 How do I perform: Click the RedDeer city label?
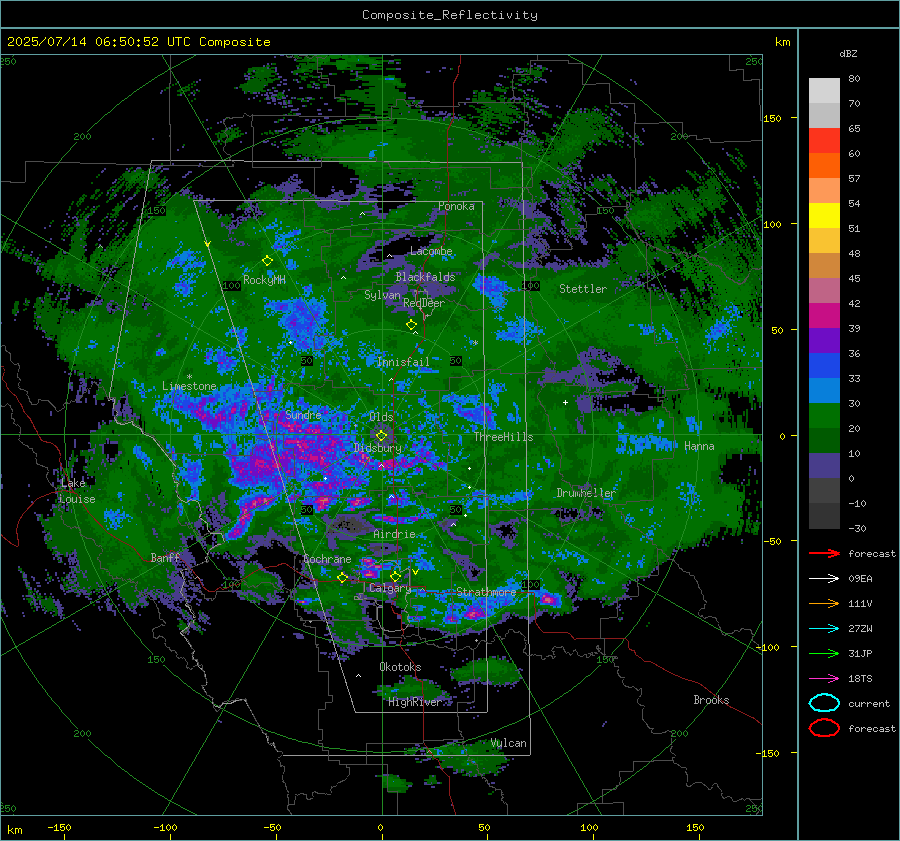(424, 303)
